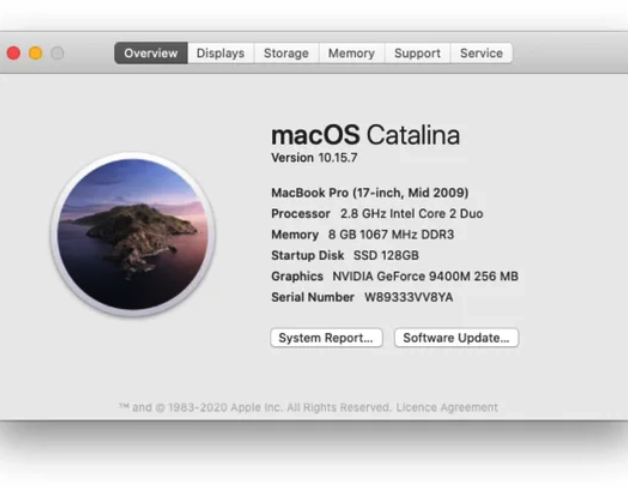This screenshot has height=497, width=628.
Task: Close the window with red button
Action: pyautogui.click(x=14, y=53)
